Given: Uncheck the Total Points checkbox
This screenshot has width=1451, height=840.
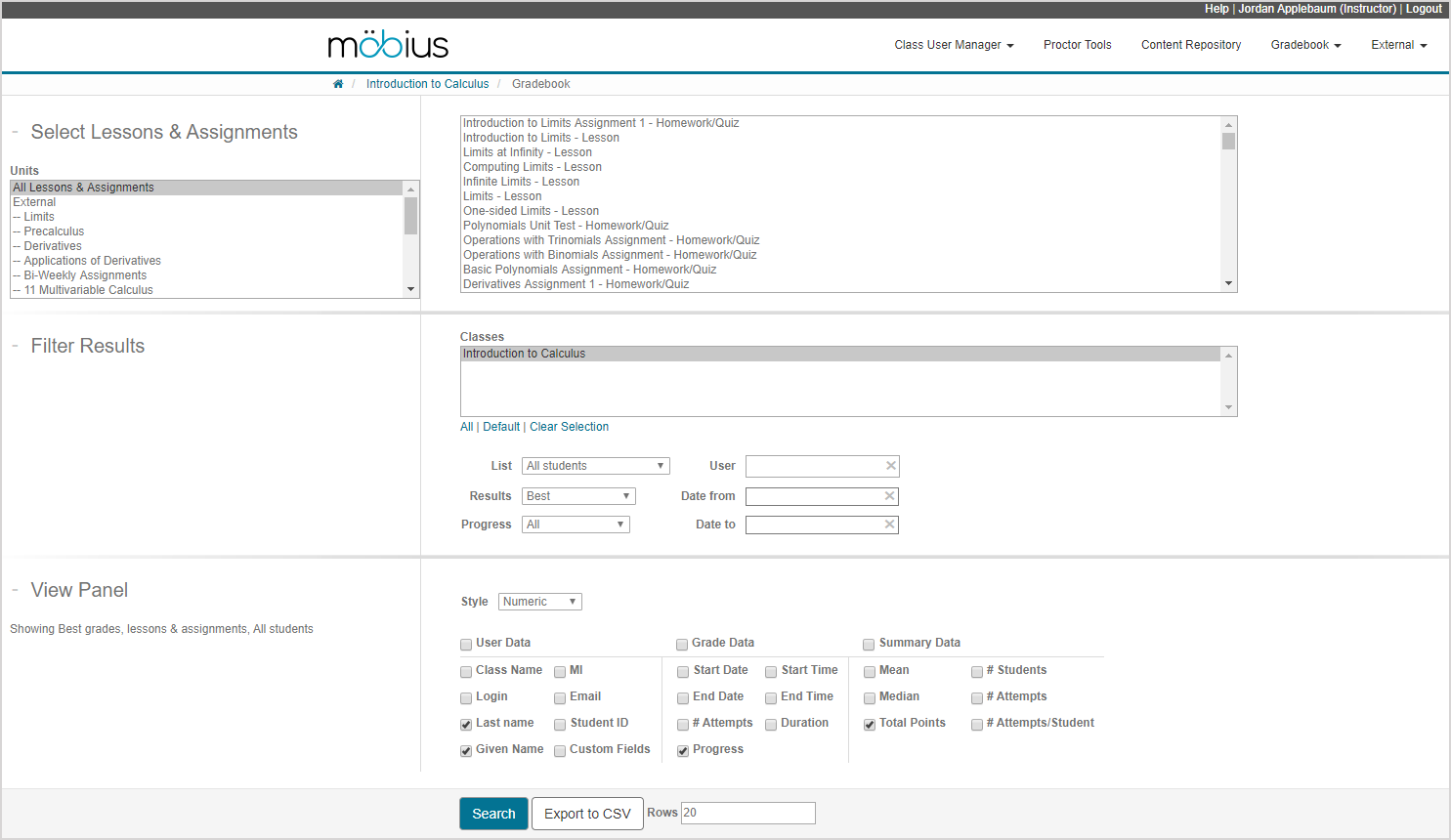Looking at the screenshot, I should [870, 725].
